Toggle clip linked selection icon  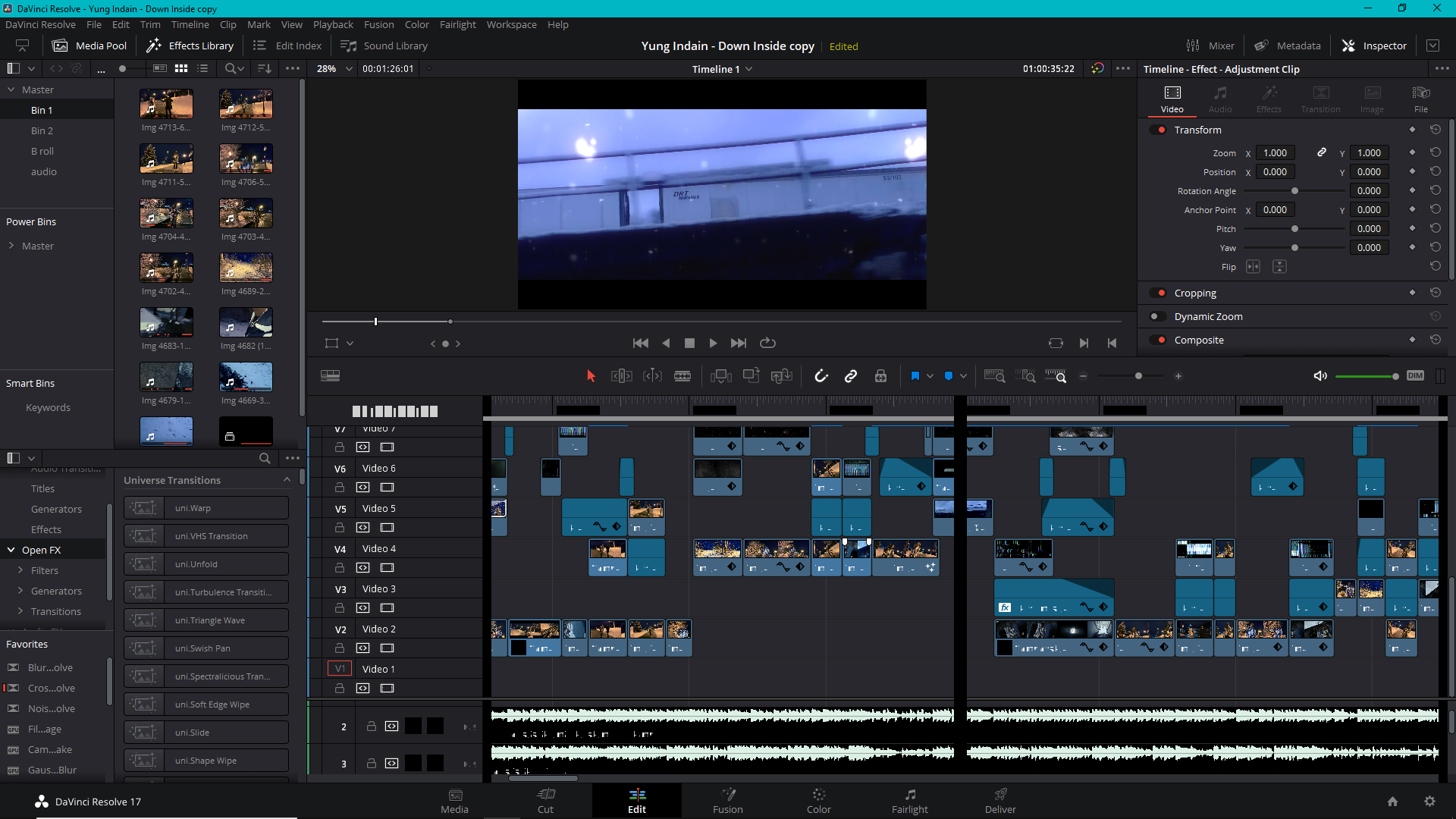[x=851, y=376]
